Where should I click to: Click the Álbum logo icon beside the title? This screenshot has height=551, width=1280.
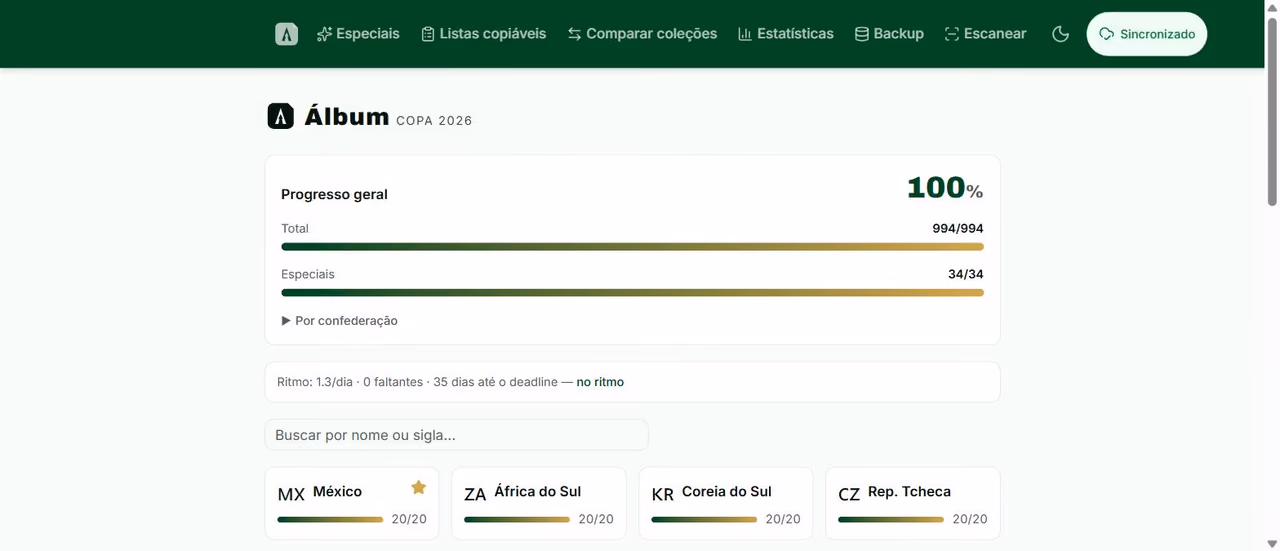click(281, 116)
